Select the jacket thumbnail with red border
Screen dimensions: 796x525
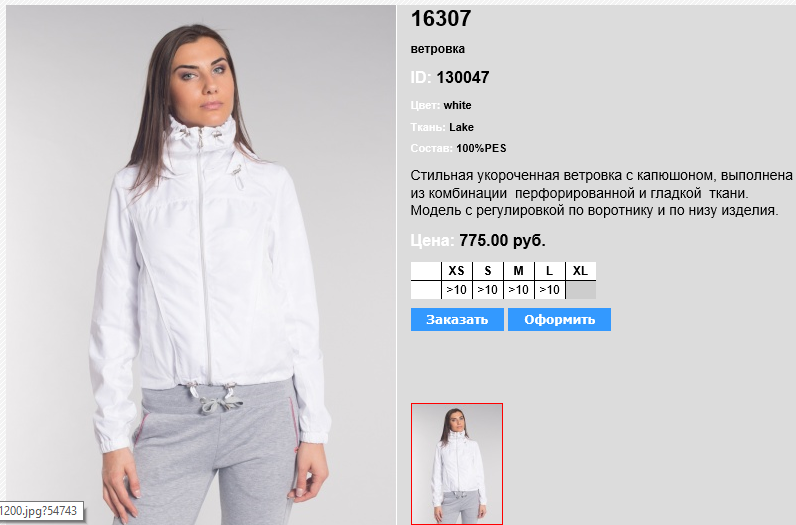(x=457, y=464)
